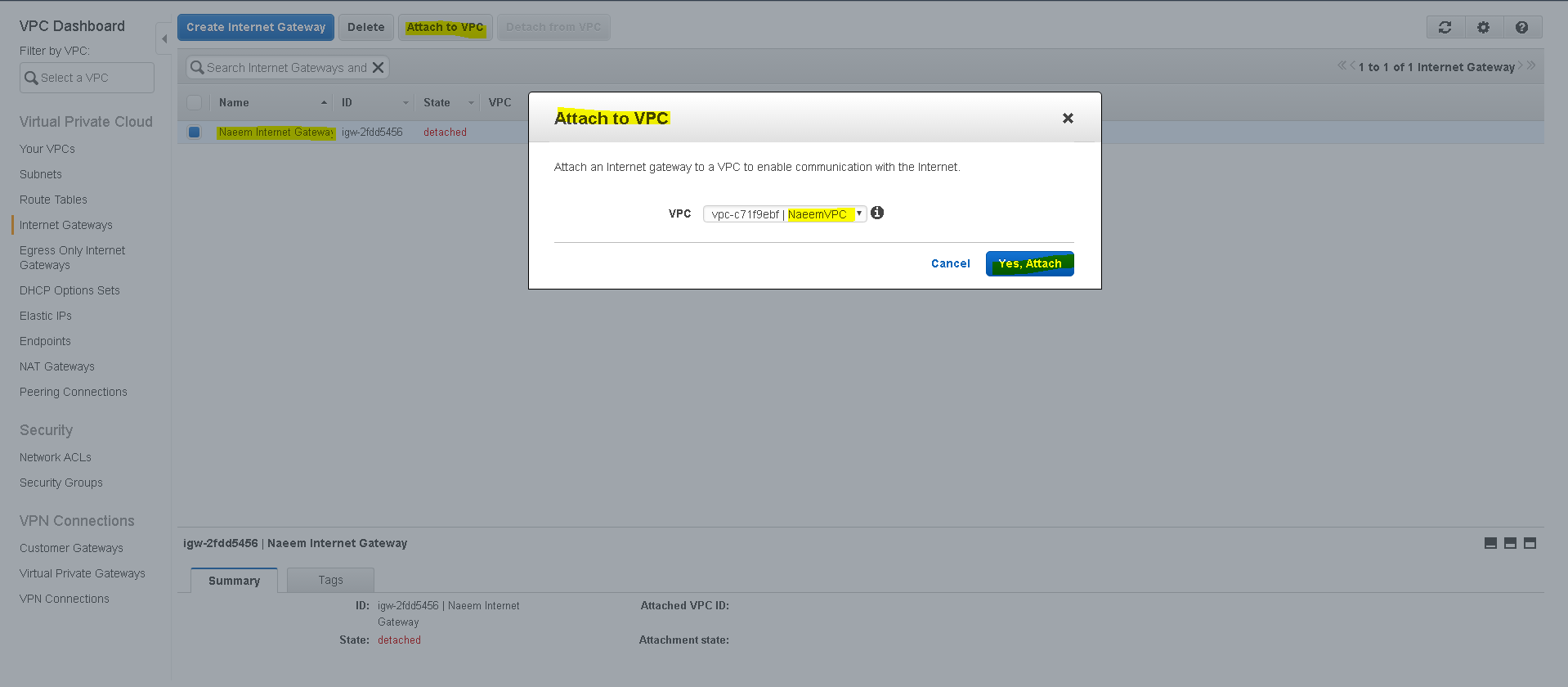Click the Select a VPC filter field
This screenshot has height=687, width=1568.
tap(87, 78)
